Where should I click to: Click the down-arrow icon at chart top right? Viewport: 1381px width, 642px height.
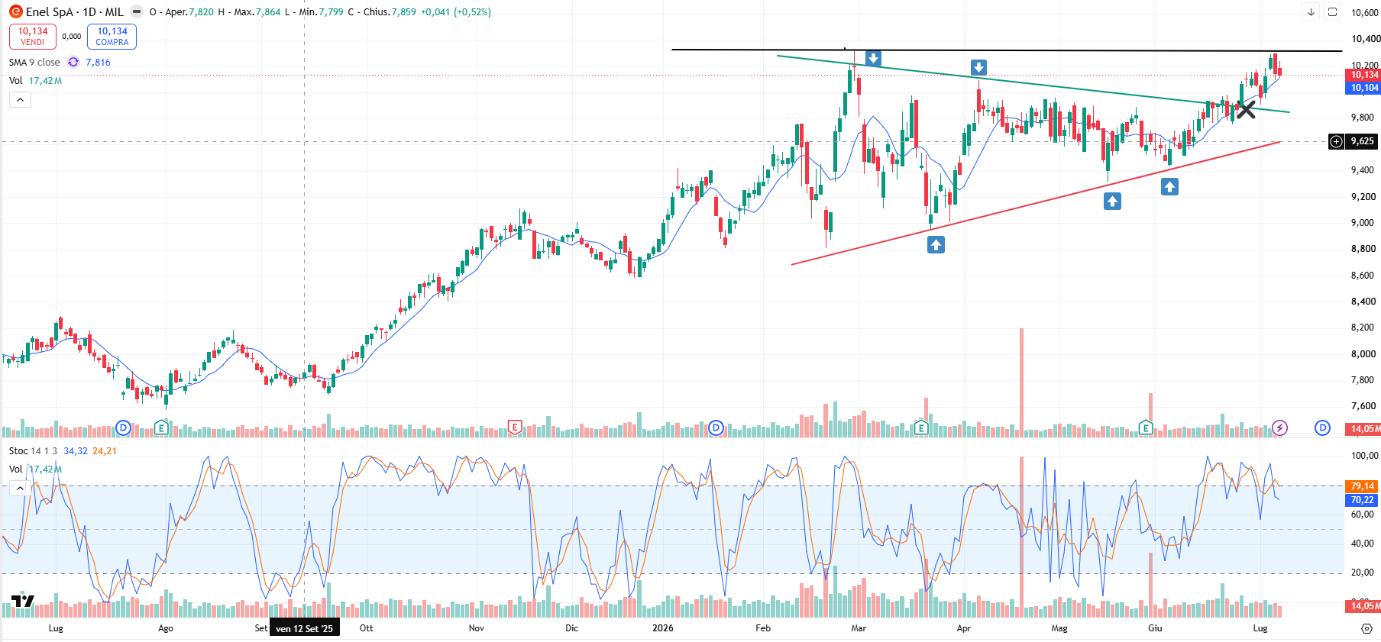(x=1311, y=12)
